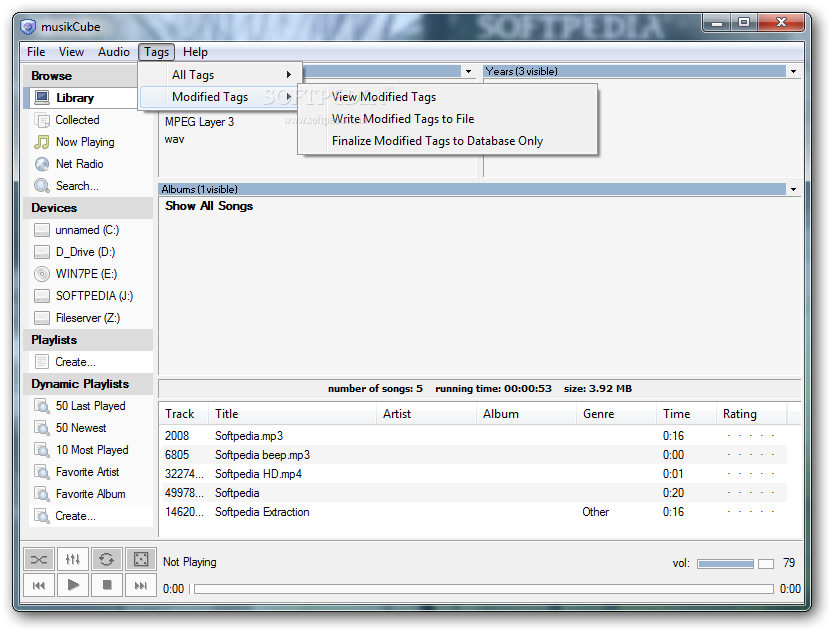Select the unnamed (C:) drive icon
The image size is (832, 632).
(41, 230)
